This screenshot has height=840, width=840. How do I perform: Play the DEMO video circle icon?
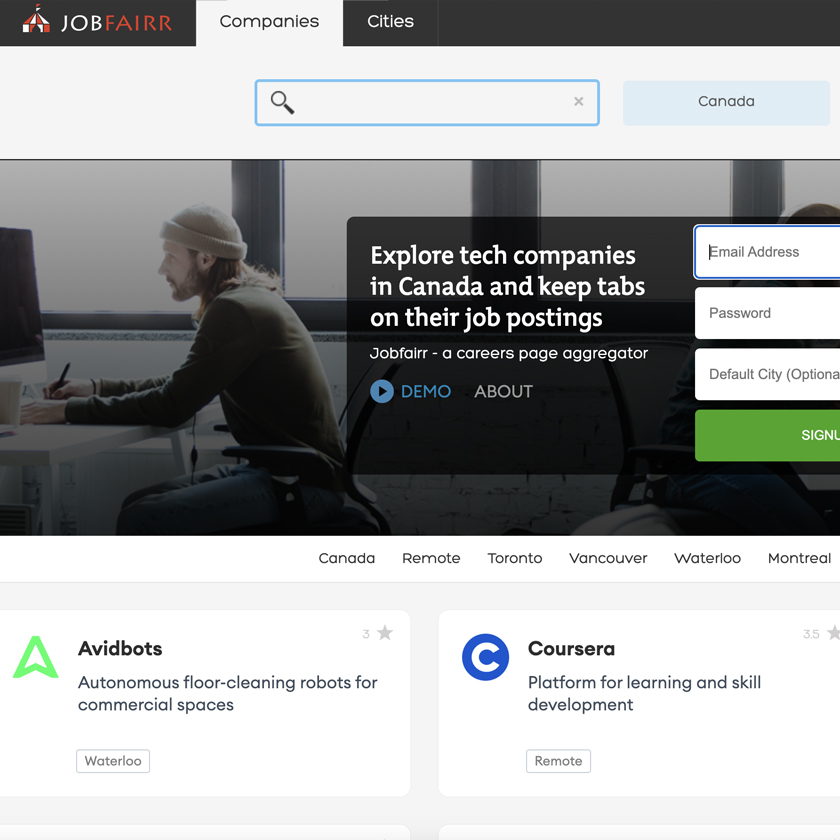coord(382,391)
